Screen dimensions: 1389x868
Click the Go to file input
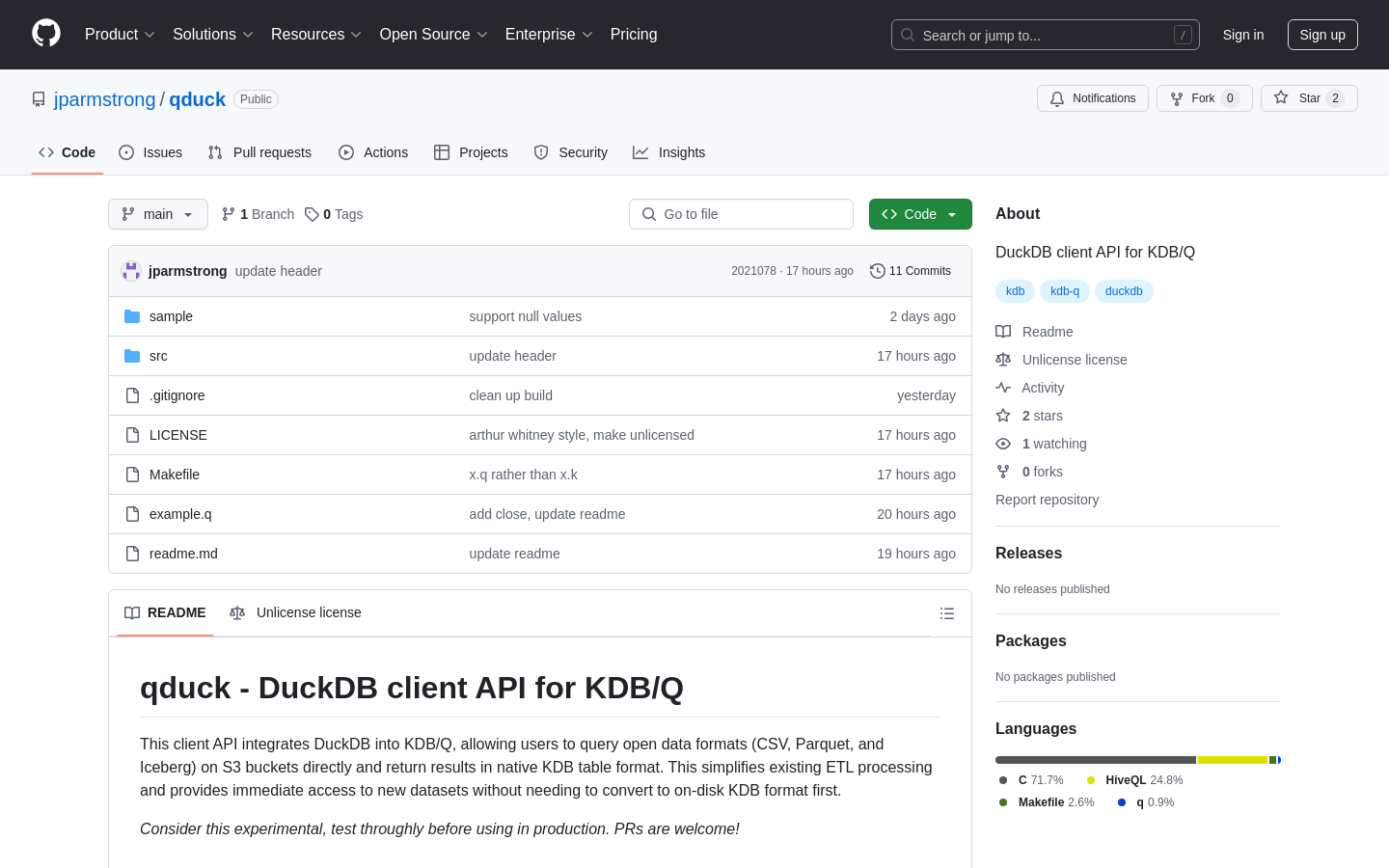[x=741, y=214]
